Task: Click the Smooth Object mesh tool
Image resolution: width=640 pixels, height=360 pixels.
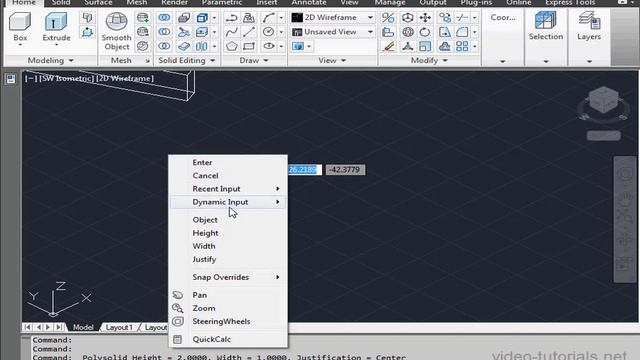Action: (x=116, y=31)
